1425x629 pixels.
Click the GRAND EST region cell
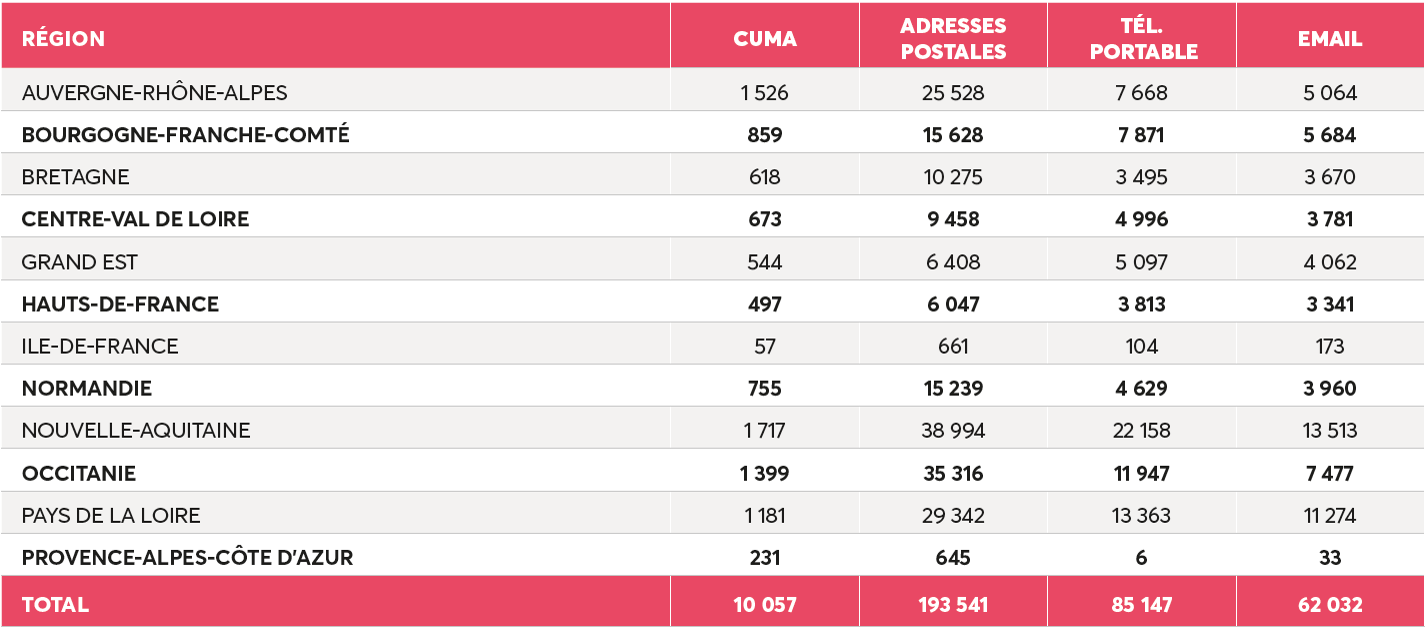[x=80, y=262]
